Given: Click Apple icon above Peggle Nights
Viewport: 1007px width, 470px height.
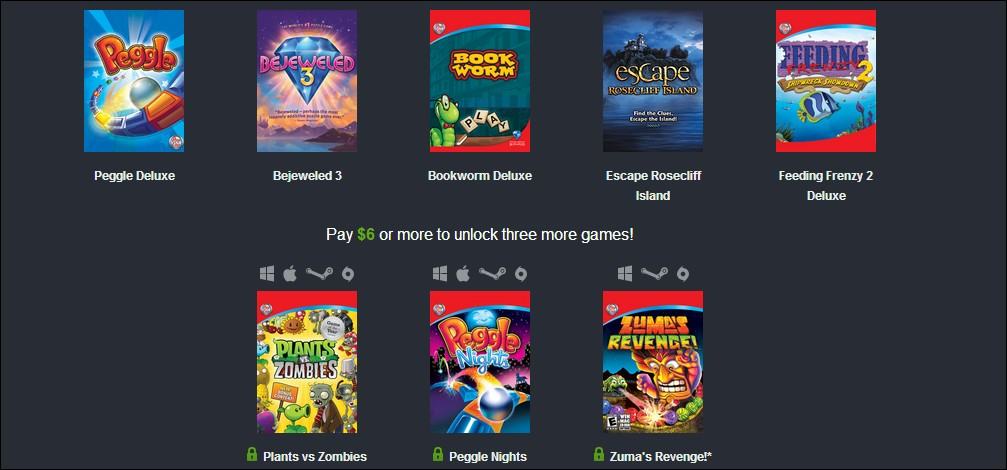Looking at the screenshot, I should [463, 274].
